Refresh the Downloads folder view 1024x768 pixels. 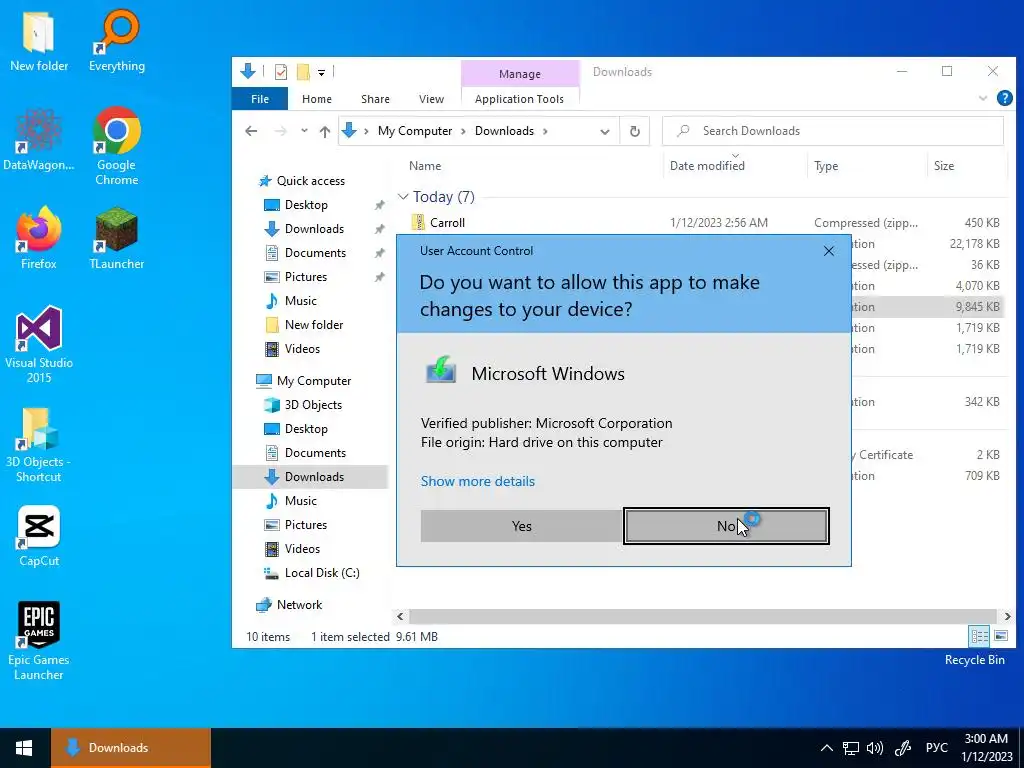coord(635,131)
